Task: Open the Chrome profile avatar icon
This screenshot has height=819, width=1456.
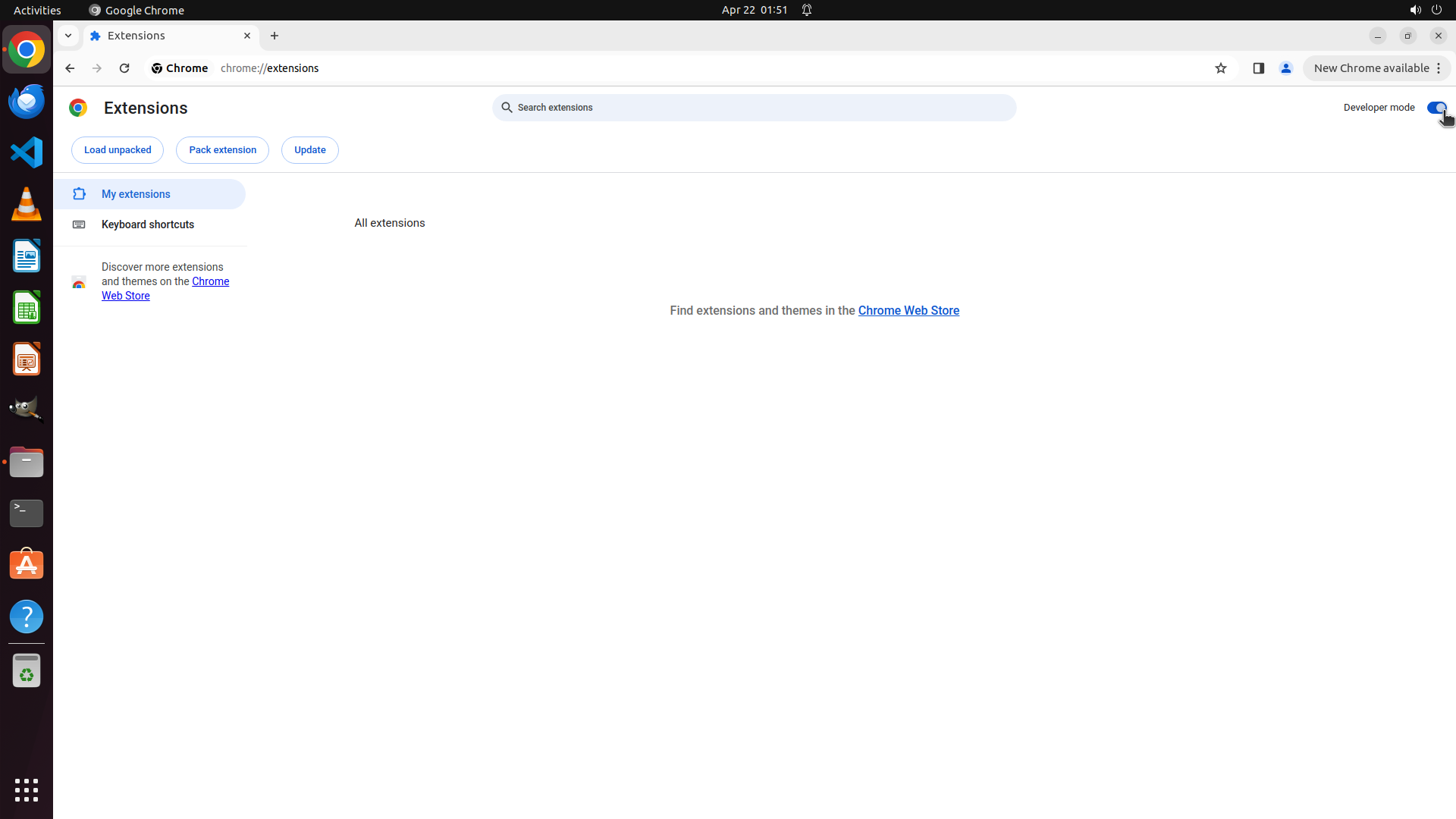Action: pyautogui.click(x=1285, y=68)
